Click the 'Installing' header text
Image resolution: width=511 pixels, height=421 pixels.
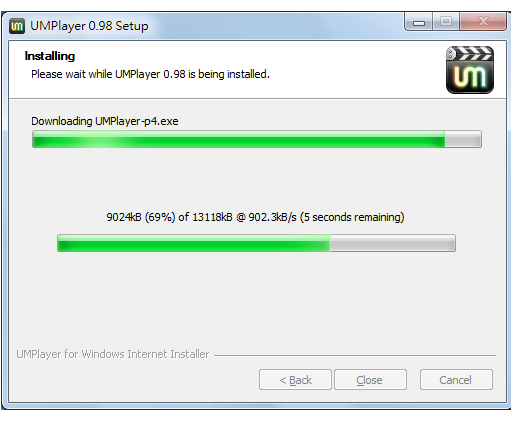(x=50, y=56)
